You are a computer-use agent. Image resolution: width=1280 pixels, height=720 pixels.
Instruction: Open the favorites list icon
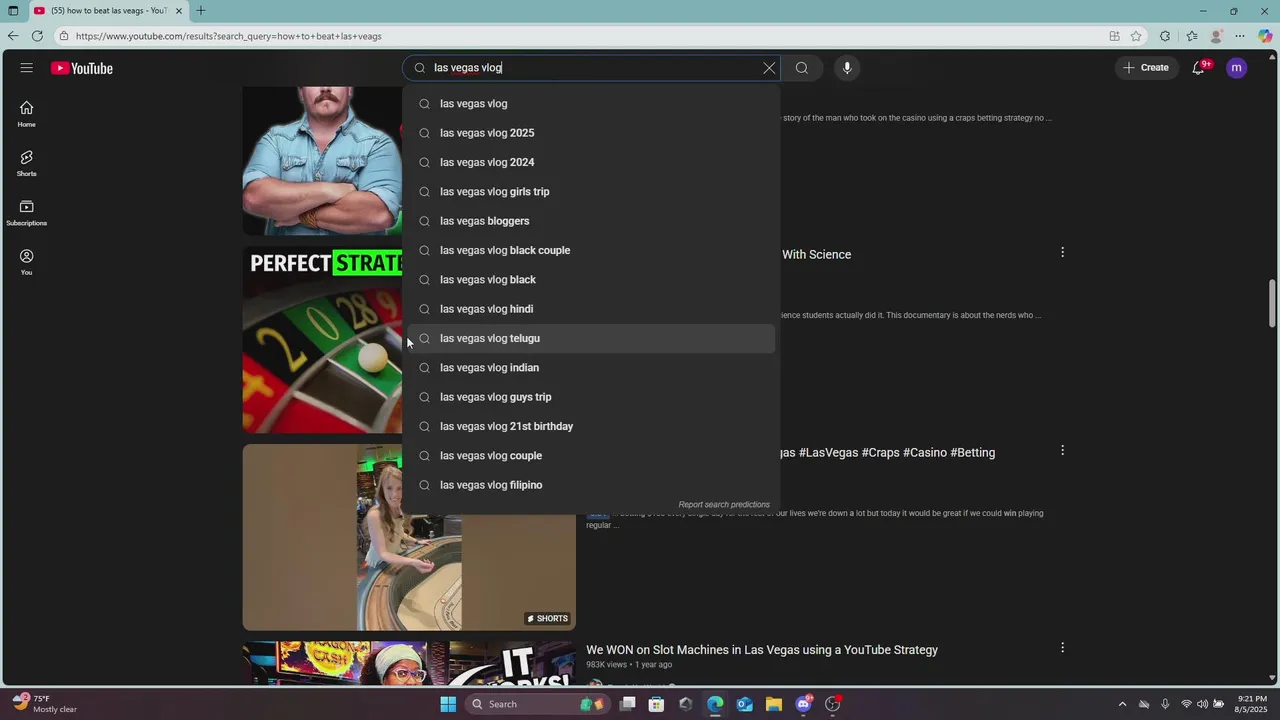[x=1191, y=36]
